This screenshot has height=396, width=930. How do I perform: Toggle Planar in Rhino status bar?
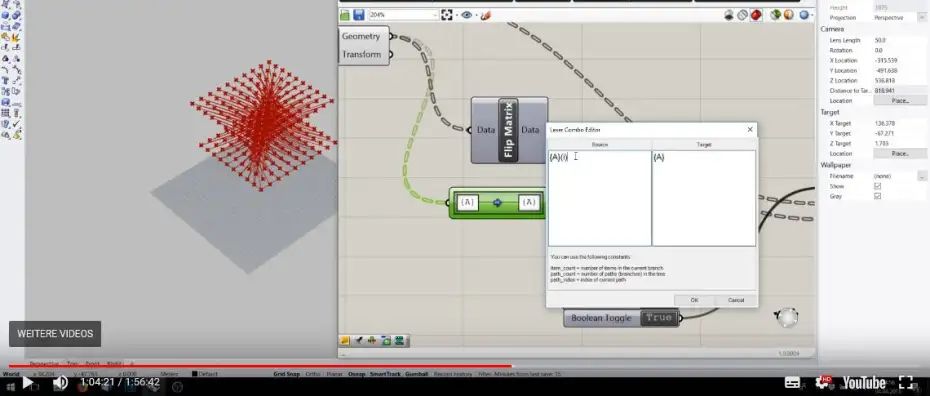(x=335, y=374)
